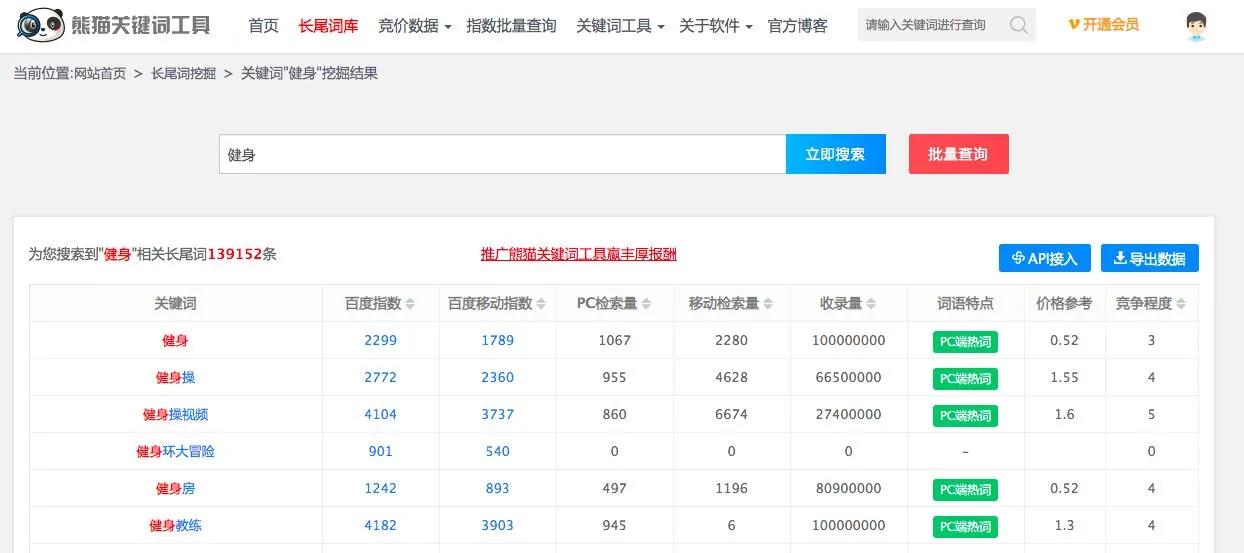Screen dimensions: 1244x553
Task: Click Baidu index value 2299
Action: (x=380, y=340)
